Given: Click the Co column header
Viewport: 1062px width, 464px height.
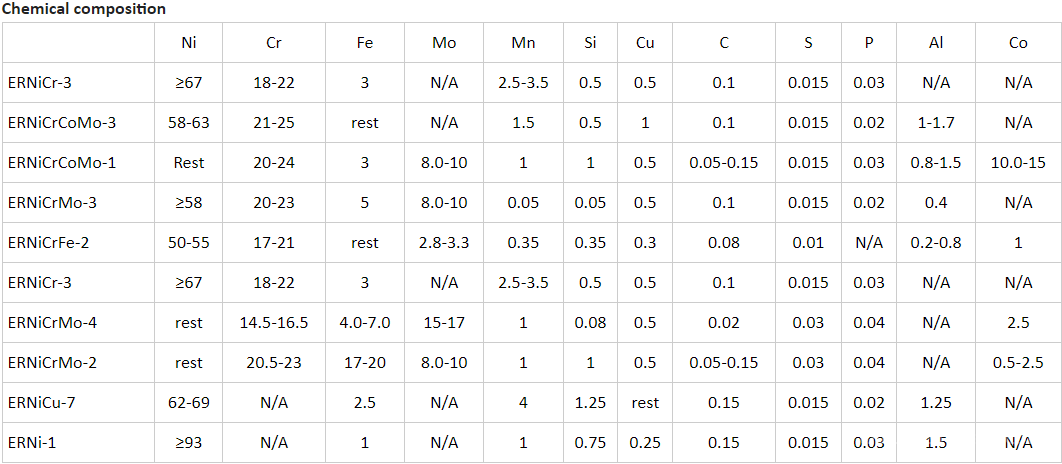Looking at the screenshot, I should click(x=1017, y=43).
